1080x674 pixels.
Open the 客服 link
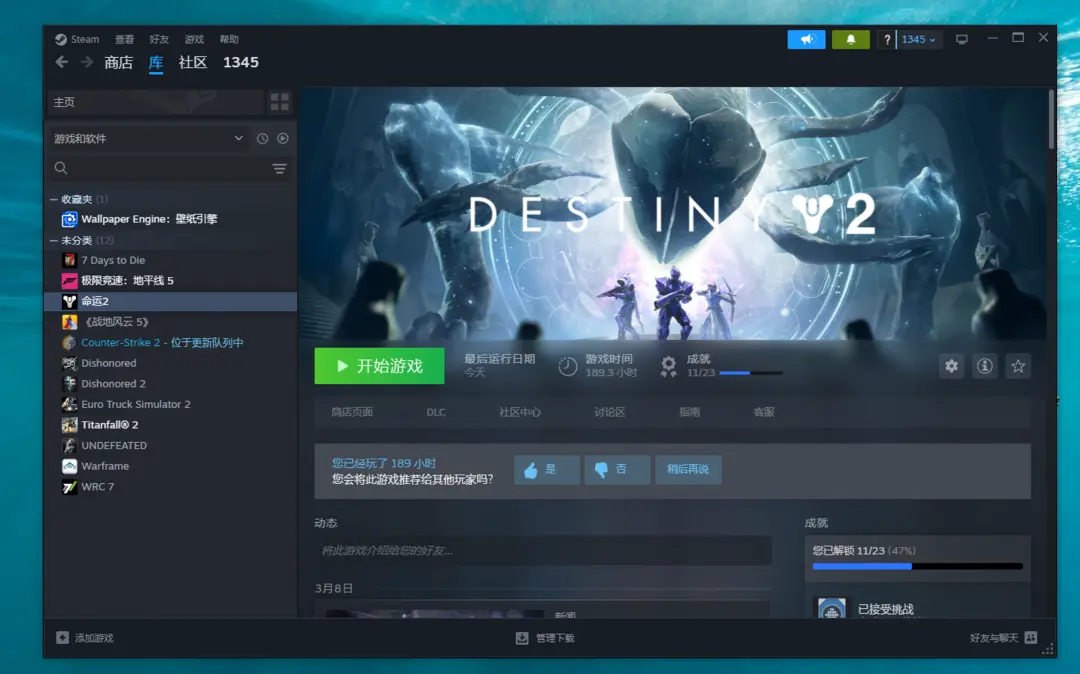coord(764,412)
